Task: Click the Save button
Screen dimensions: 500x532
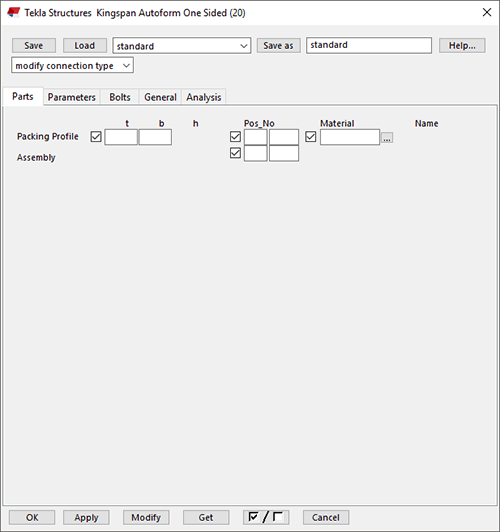Action: click(x=34, y=45)
